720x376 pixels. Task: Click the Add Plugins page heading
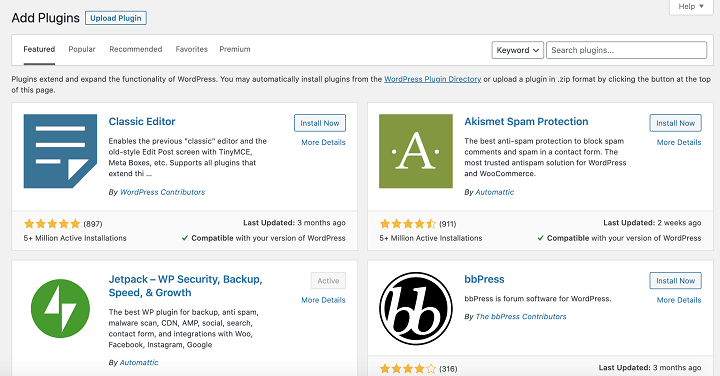tap(45, 18)
